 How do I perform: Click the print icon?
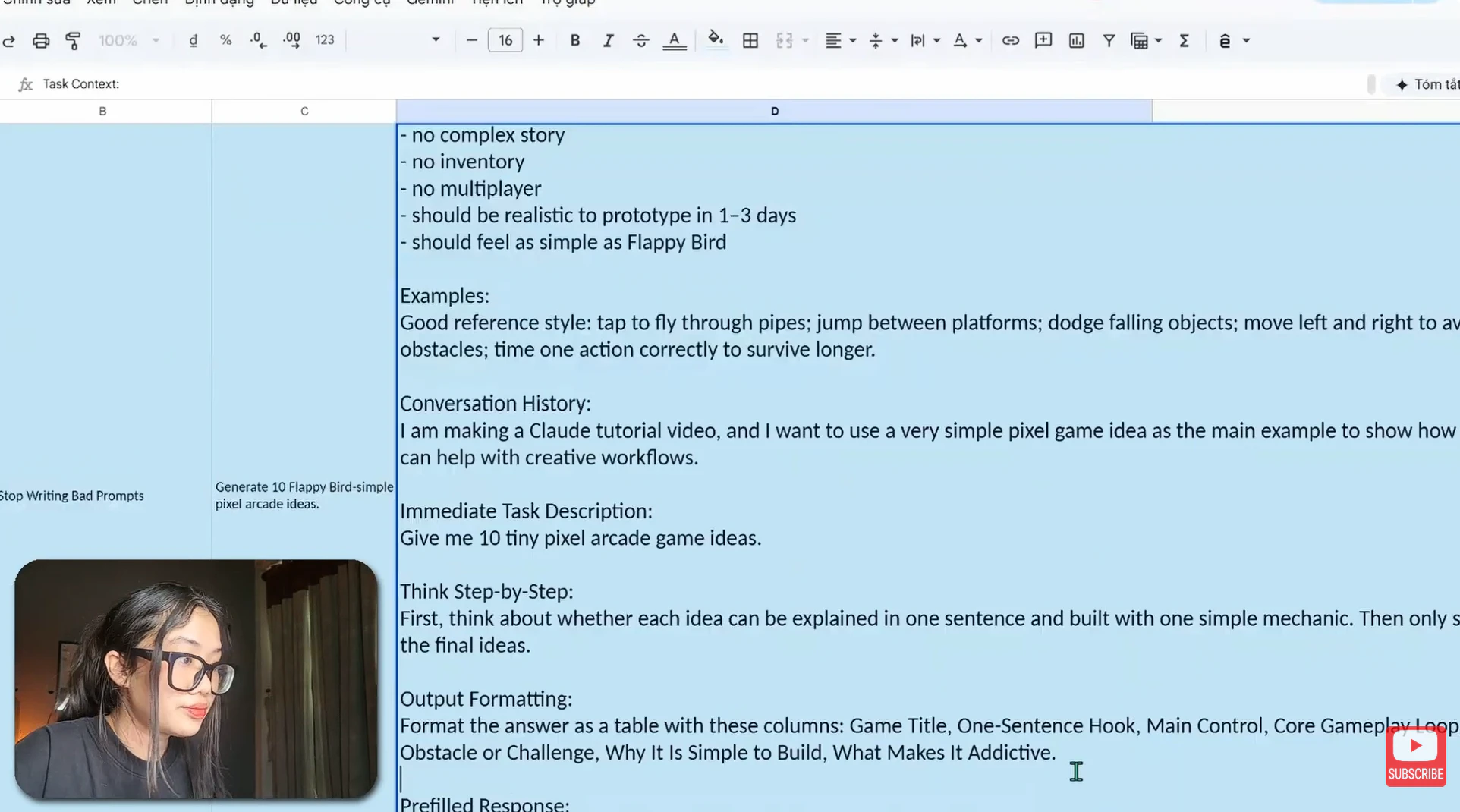click(x=41, y=41)
